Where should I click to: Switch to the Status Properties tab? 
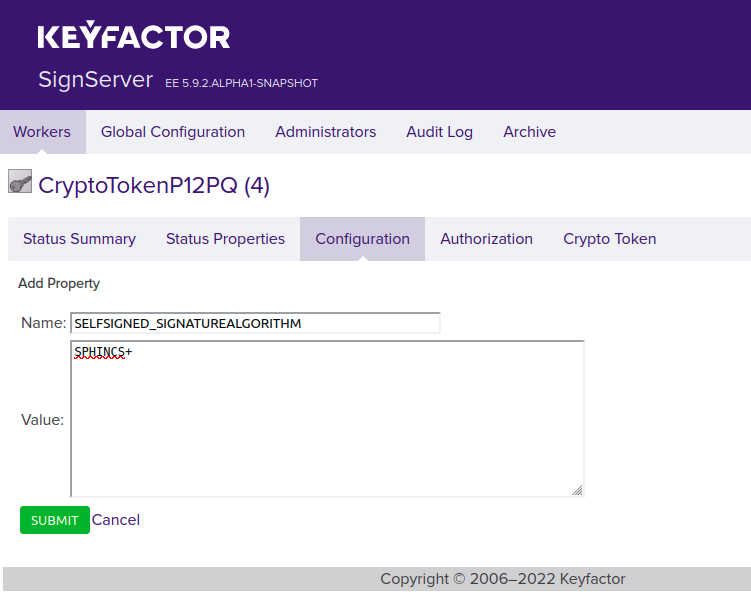coord(225,239)
